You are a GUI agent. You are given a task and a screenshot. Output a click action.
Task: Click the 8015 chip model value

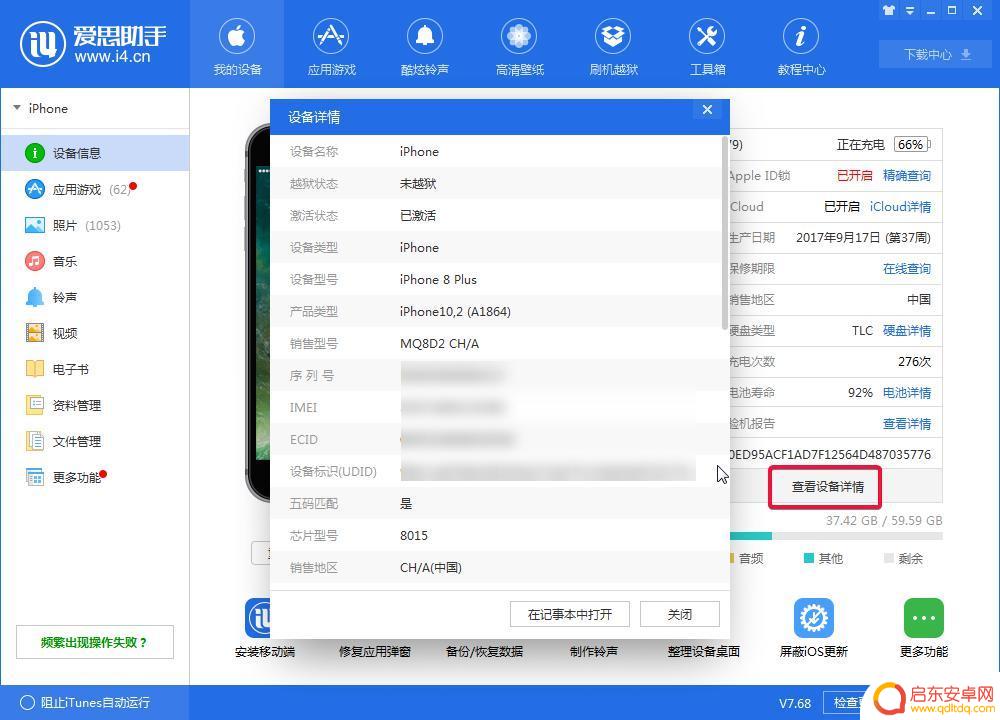[414, 535]
